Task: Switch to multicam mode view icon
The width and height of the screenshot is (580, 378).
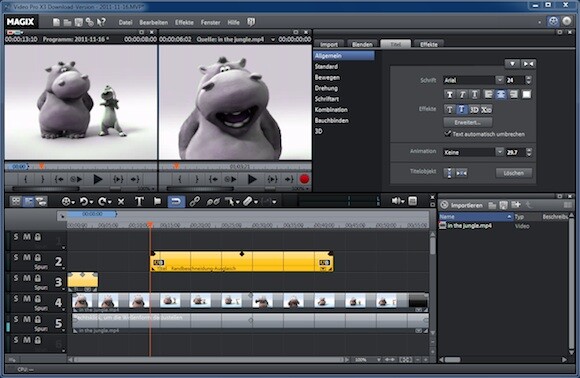Action: coord(41,201)
